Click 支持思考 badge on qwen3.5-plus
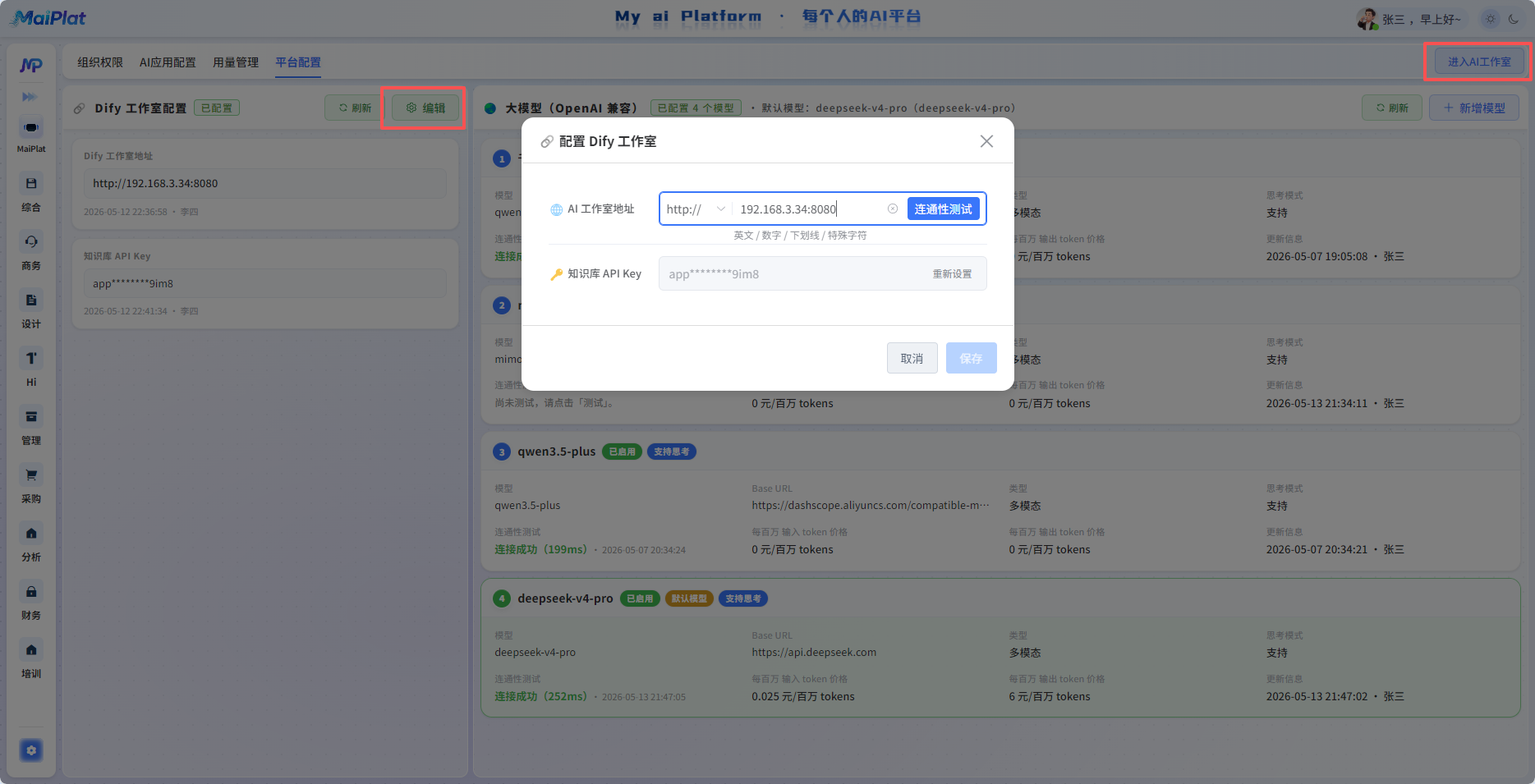Screen dimensions: 1535x784 pos(672,452)
